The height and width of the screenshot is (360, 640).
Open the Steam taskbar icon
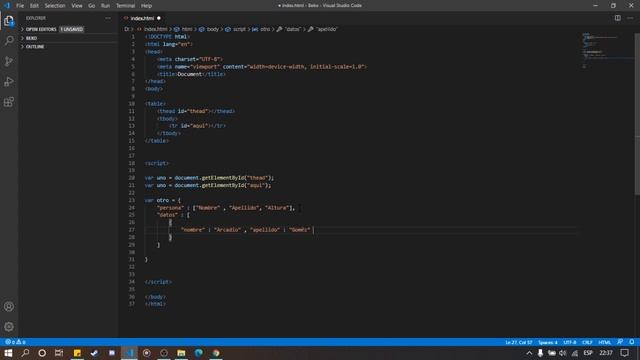94,353
